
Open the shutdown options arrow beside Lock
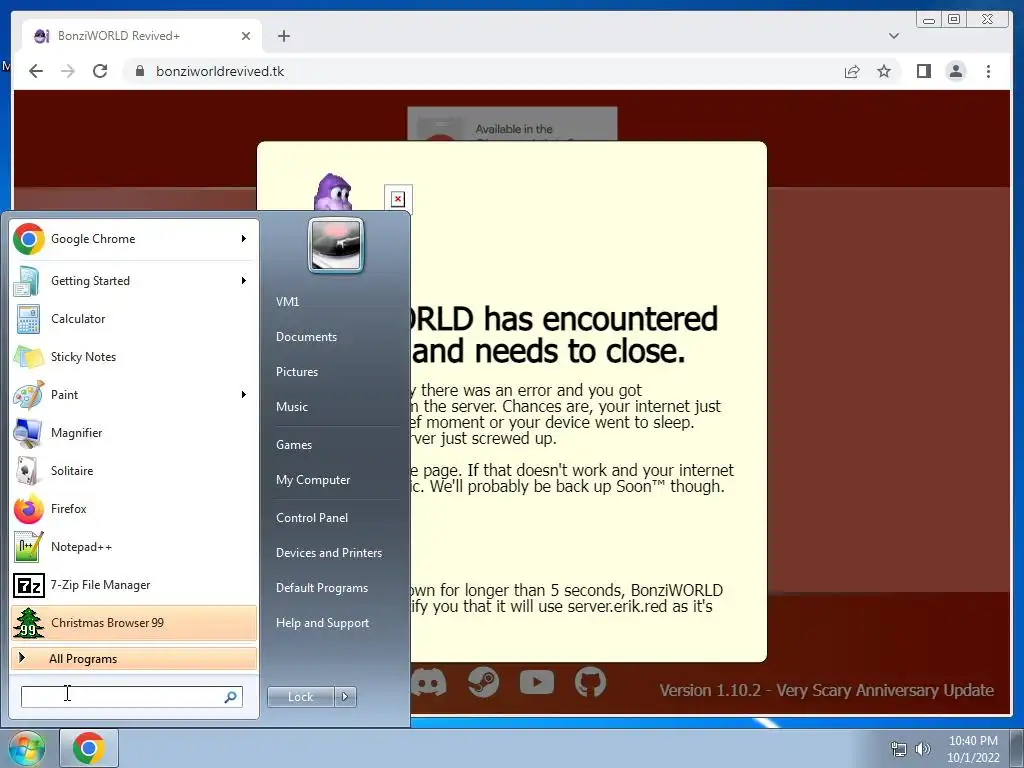[345, 697]
